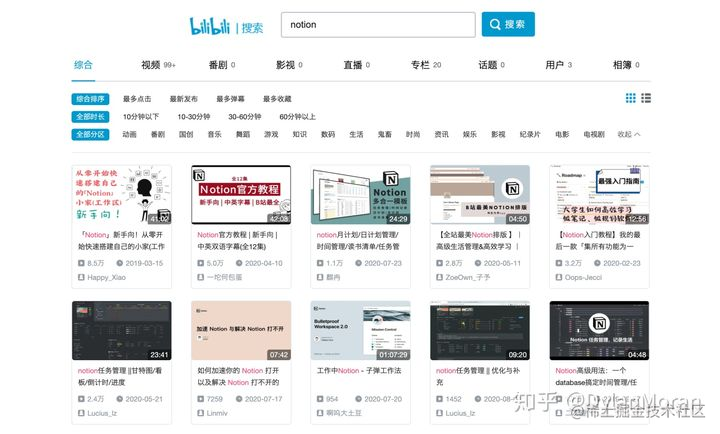Open title 「Notion」新手向！从零开始

(x=121, y=241)
